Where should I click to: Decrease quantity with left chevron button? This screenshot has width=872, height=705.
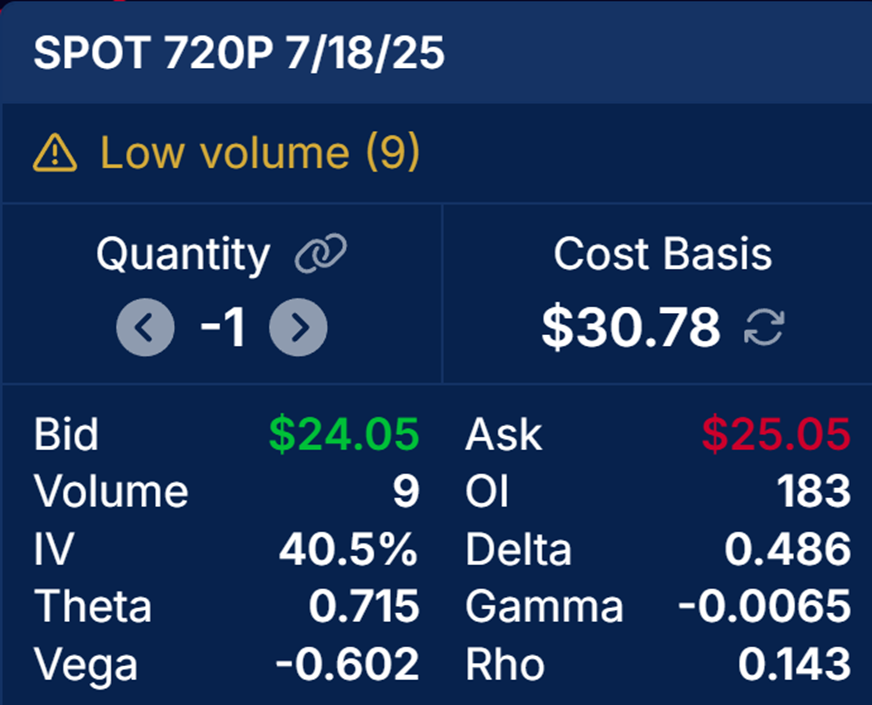pyautogui.click(x=145, y=327)
